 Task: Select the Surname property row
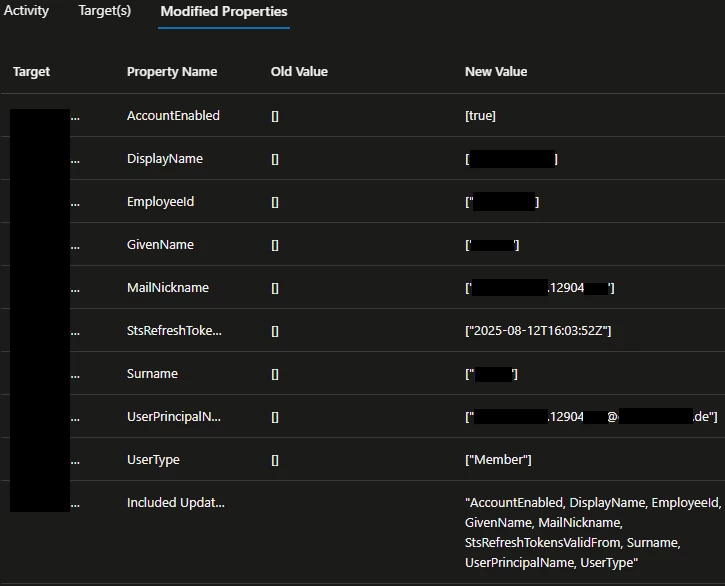(x=152, y=374)
